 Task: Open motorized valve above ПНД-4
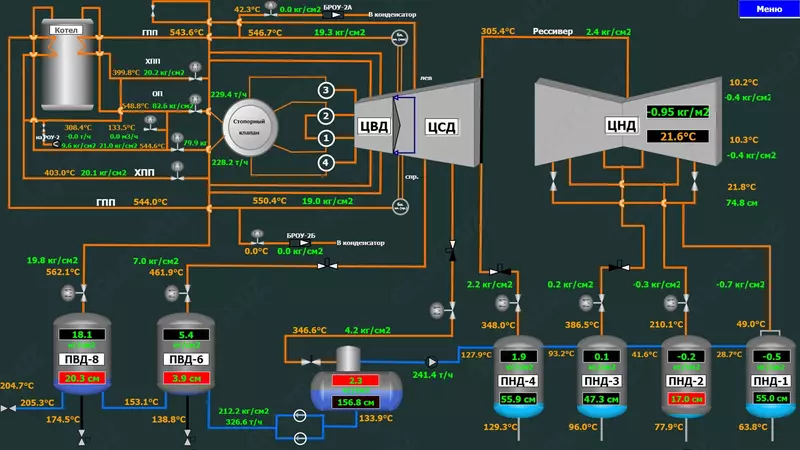click(x=509, y=304)
